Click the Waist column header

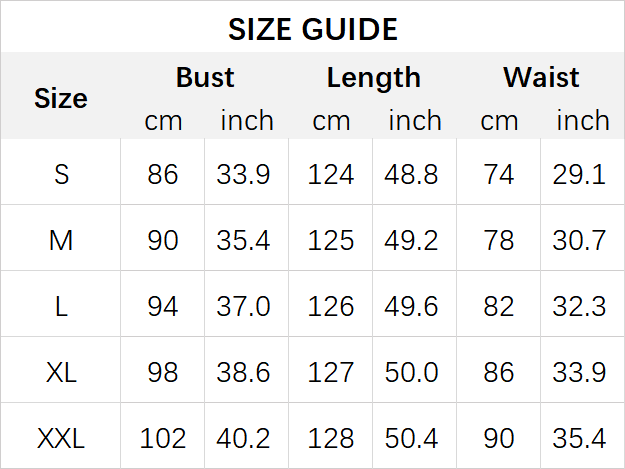[541, 77]
